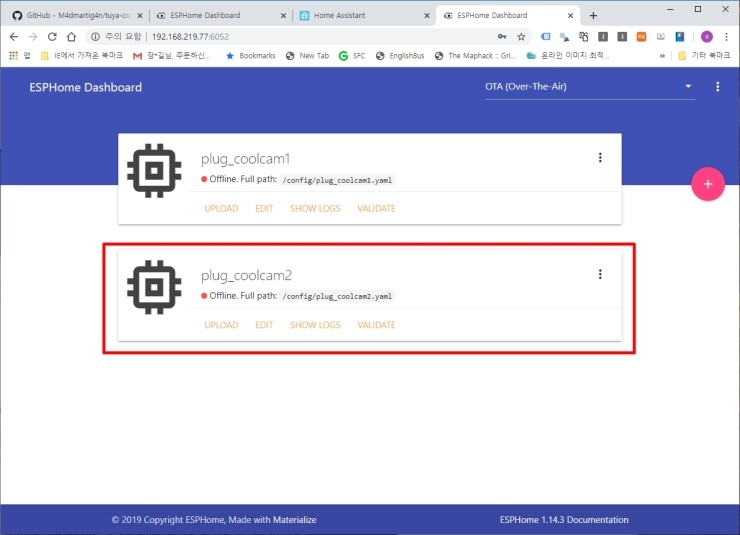
Task: Click the /config/plug_coolcam1.yaml path text
Action: [337, 180]
